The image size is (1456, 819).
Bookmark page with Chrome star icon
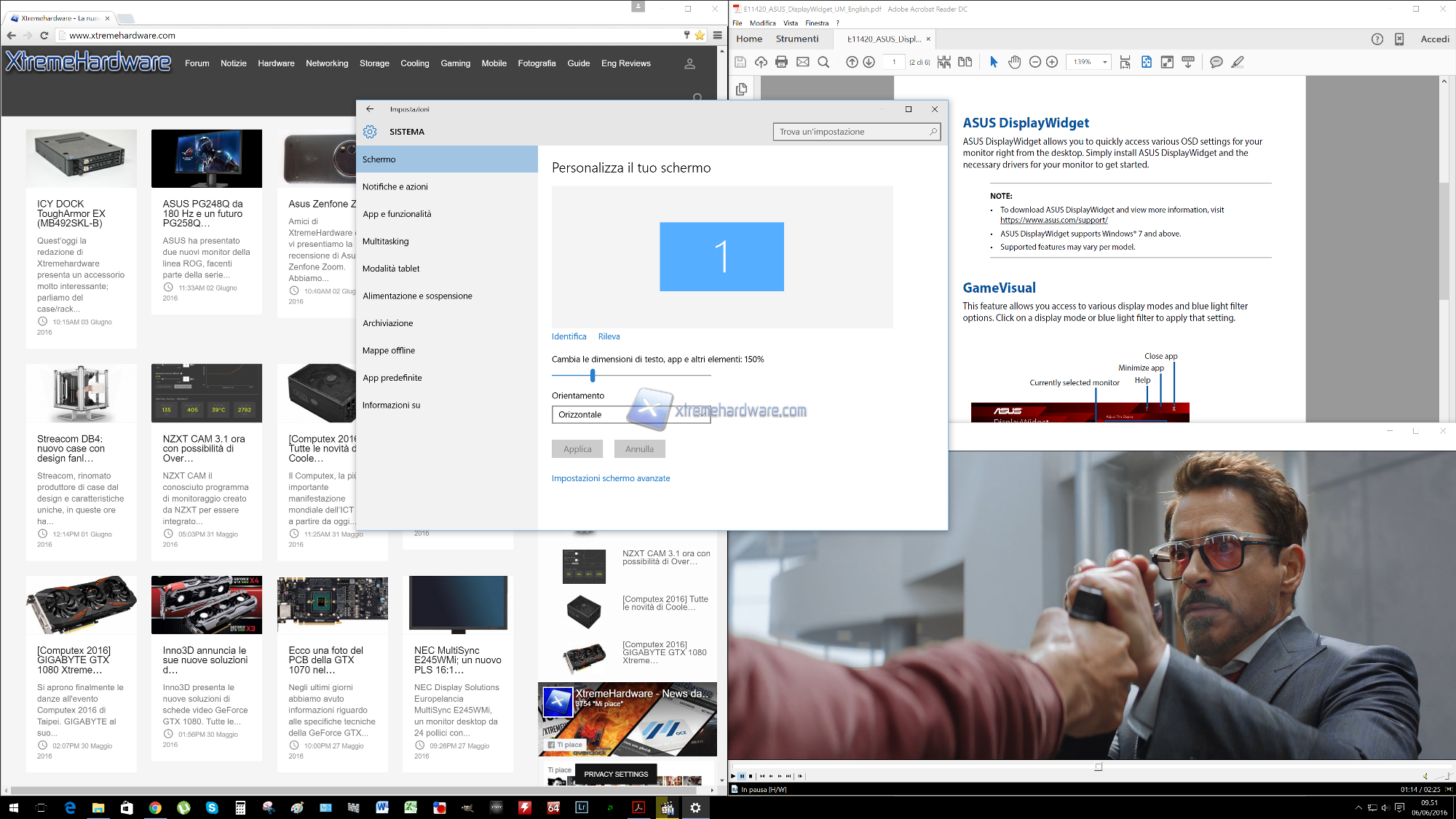click(700, 35)
